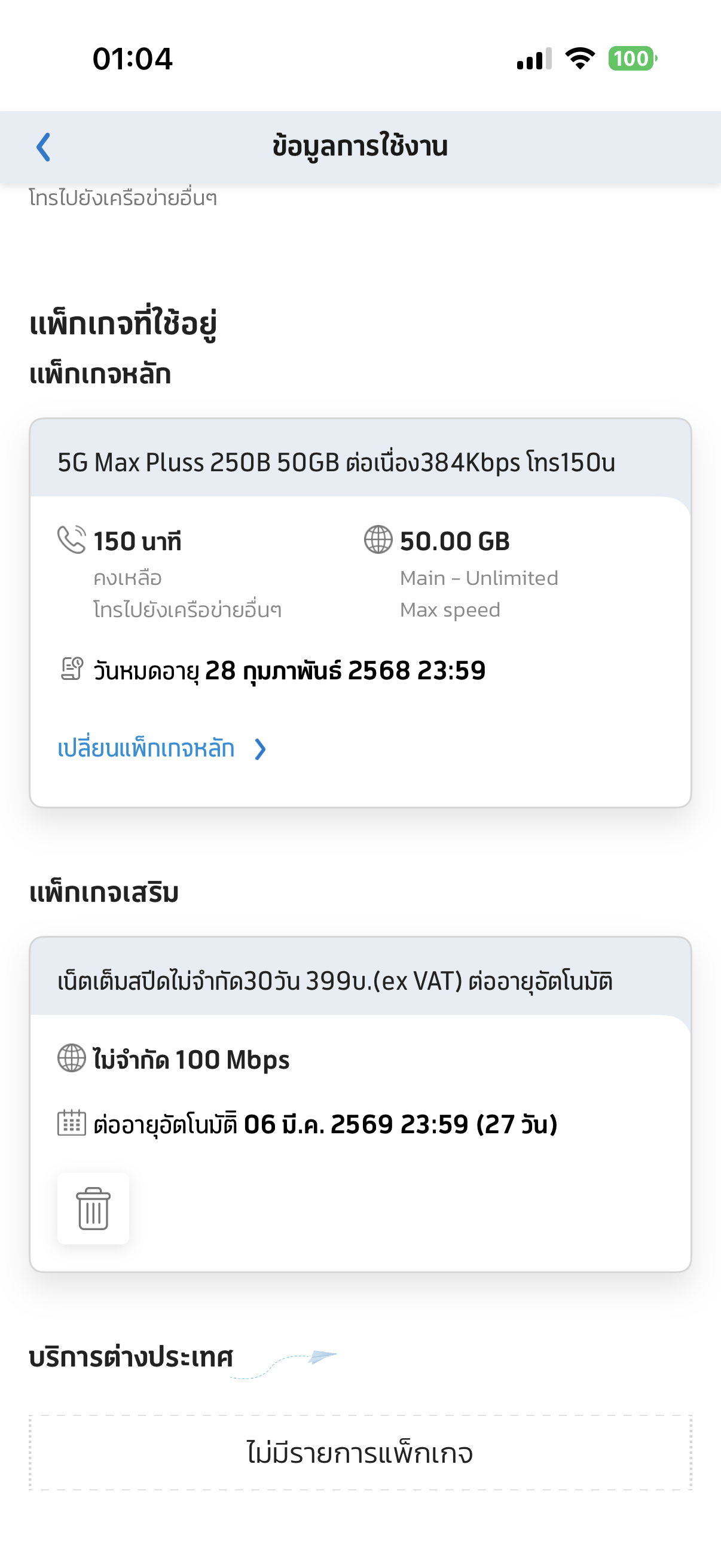Tap the ข้อมูลการใช้งาน page title
This screenshot has width=721, height=1568.
coord(360,147)
